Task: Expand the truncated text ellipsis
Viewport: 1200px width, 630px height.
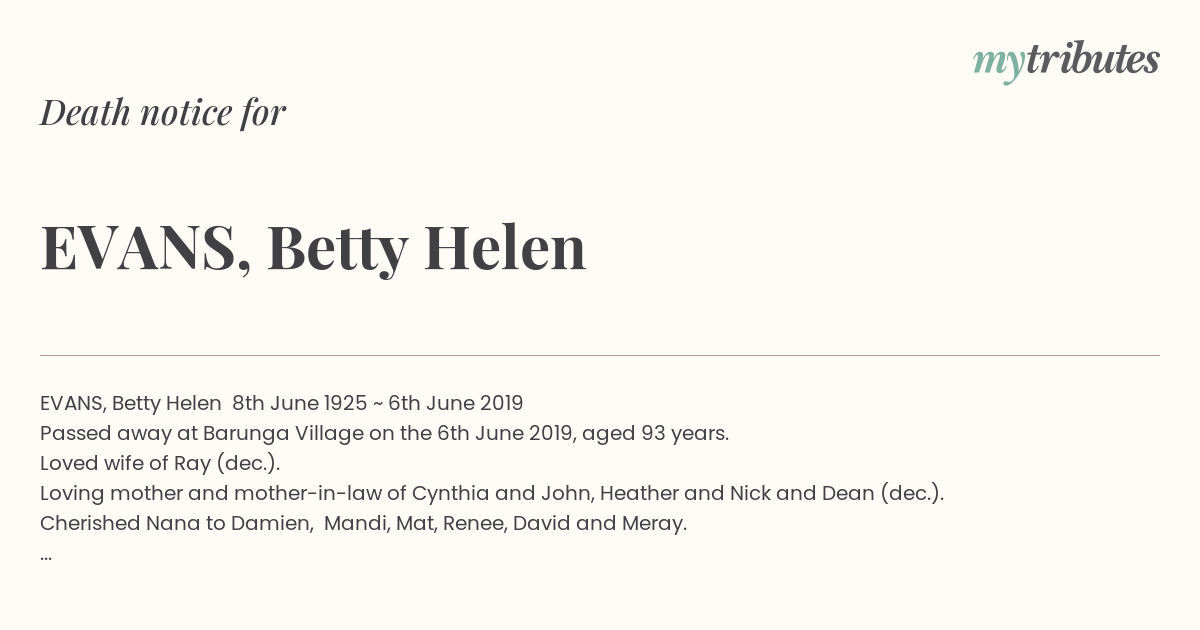Action: 46,556
